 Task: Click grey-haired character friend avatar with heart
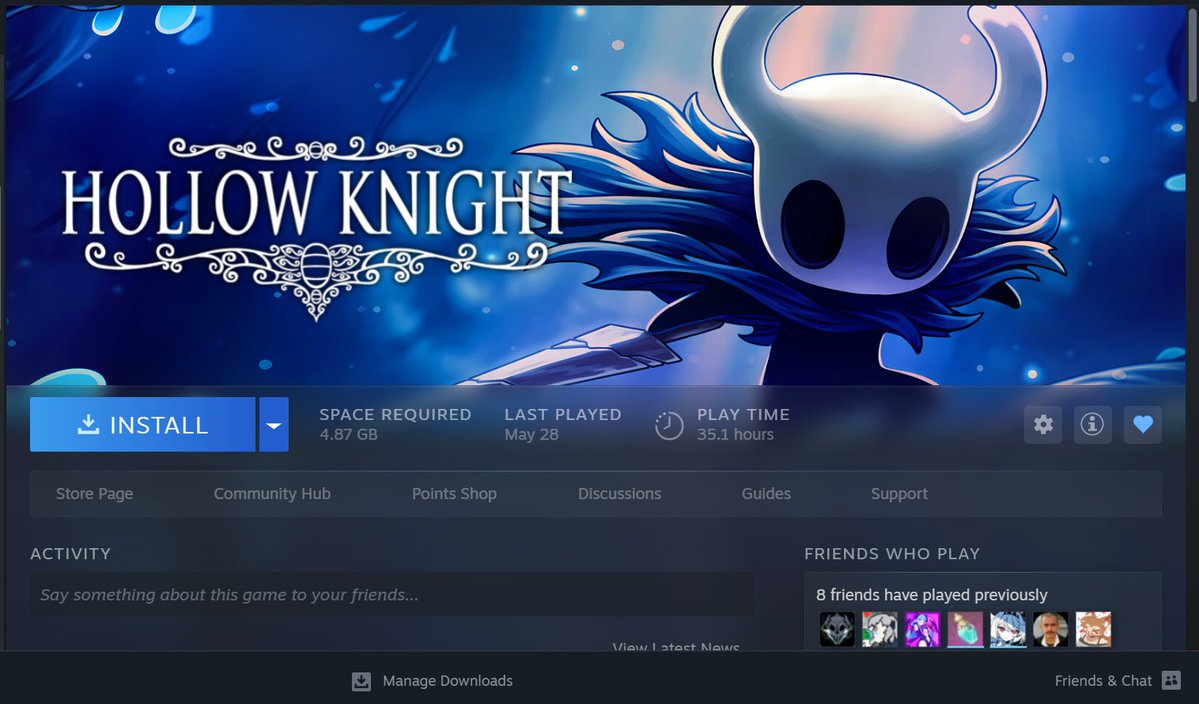click(x=880, y=630)
